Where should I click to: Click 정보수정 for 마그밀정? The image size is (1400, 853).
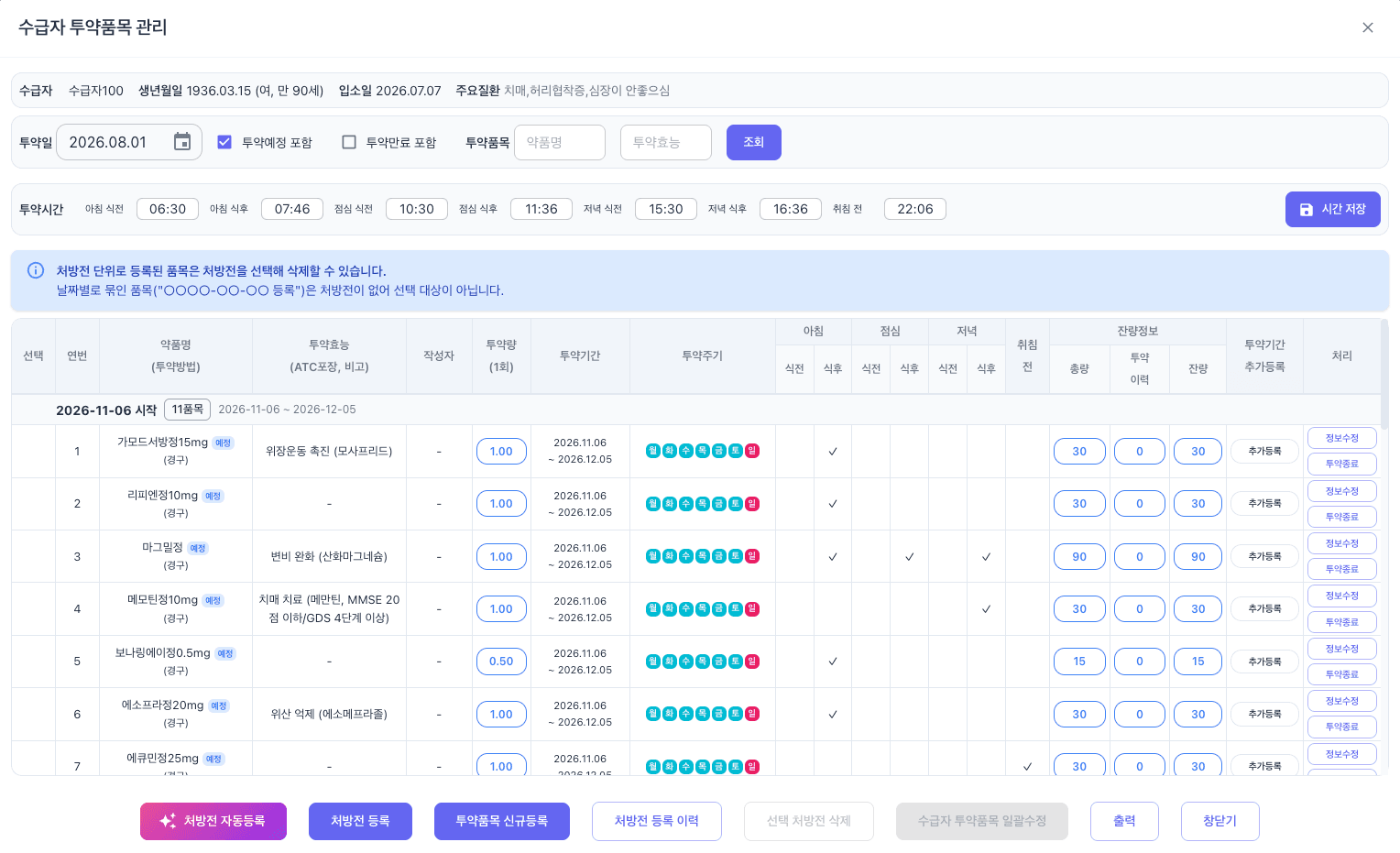[1342, 543]
